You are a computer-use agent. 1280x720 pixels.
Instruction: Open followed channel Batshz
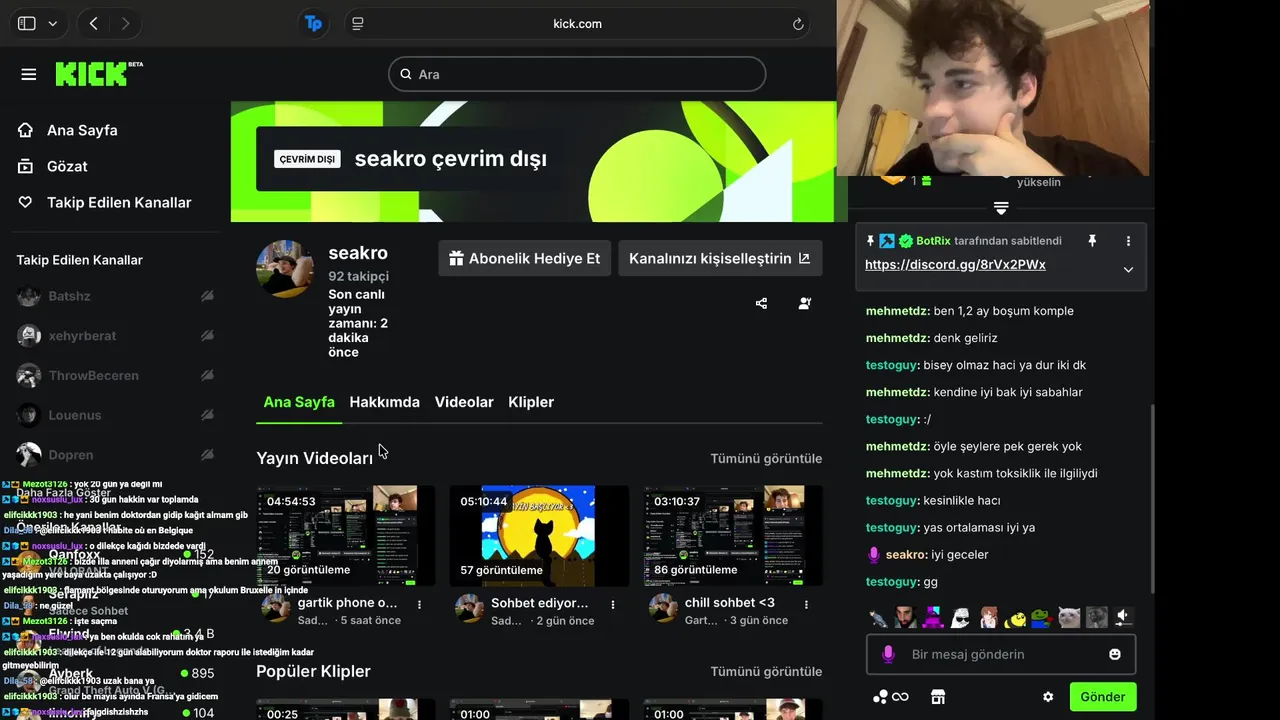69,296
